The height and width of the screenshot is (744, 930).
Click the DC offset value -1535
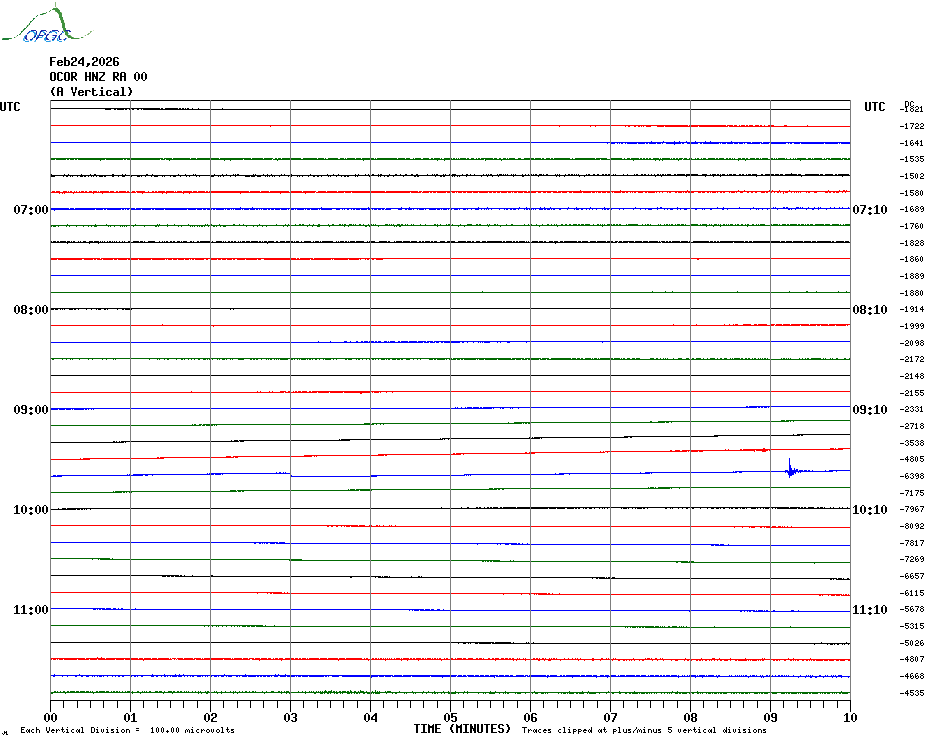[912, 159]
